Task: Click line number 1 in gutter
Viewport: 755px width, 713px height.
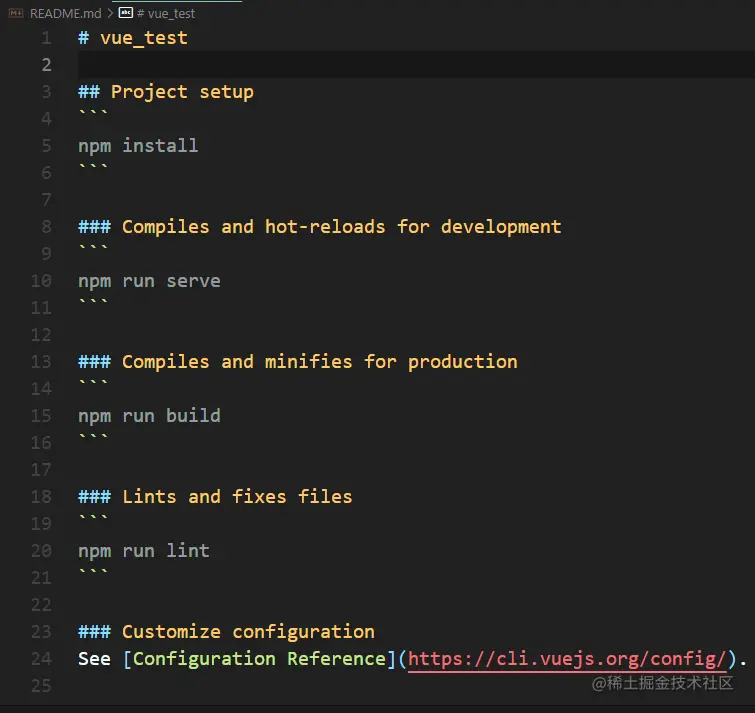Action: (46, 38)
